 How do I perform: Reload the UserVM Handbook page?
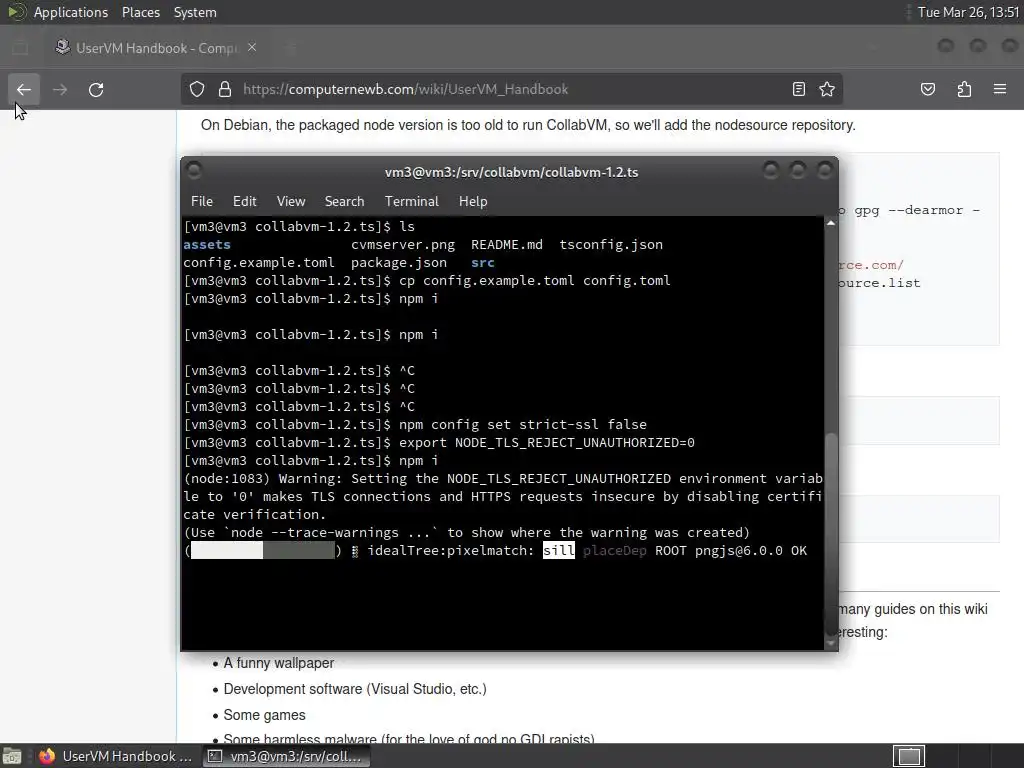96,89
